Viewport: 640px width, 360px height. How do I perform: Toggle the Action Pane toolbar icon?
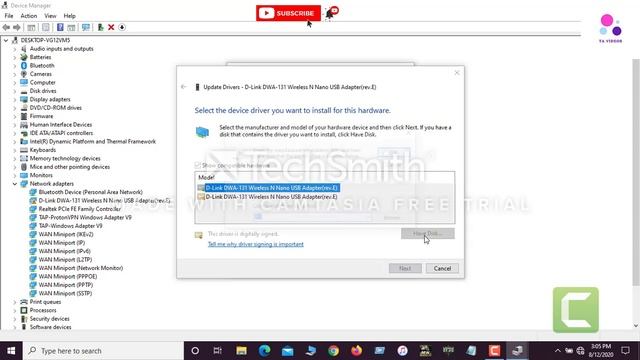(71, 27)
